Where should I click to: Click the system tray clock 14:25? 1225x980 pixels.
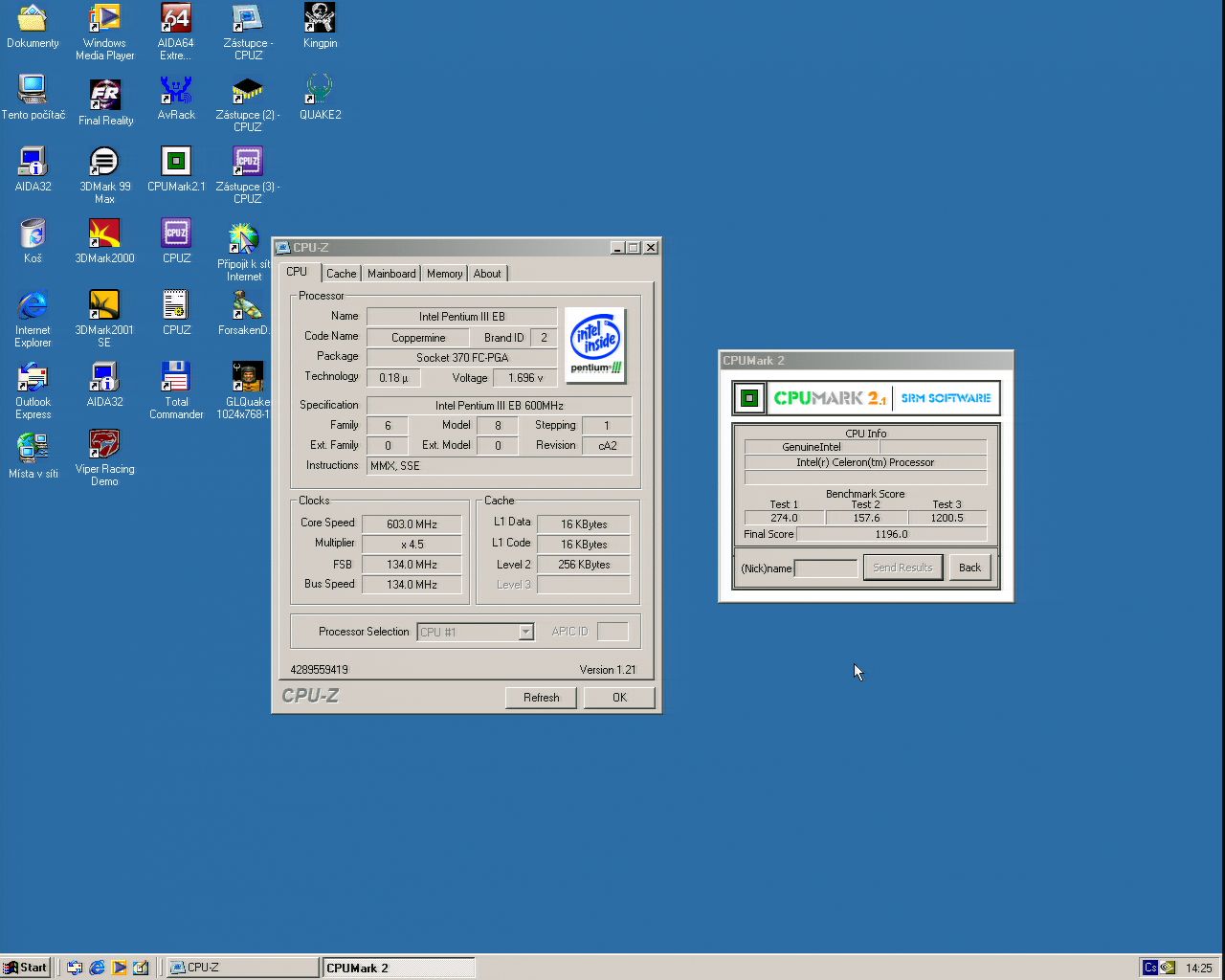[1198, 968]
